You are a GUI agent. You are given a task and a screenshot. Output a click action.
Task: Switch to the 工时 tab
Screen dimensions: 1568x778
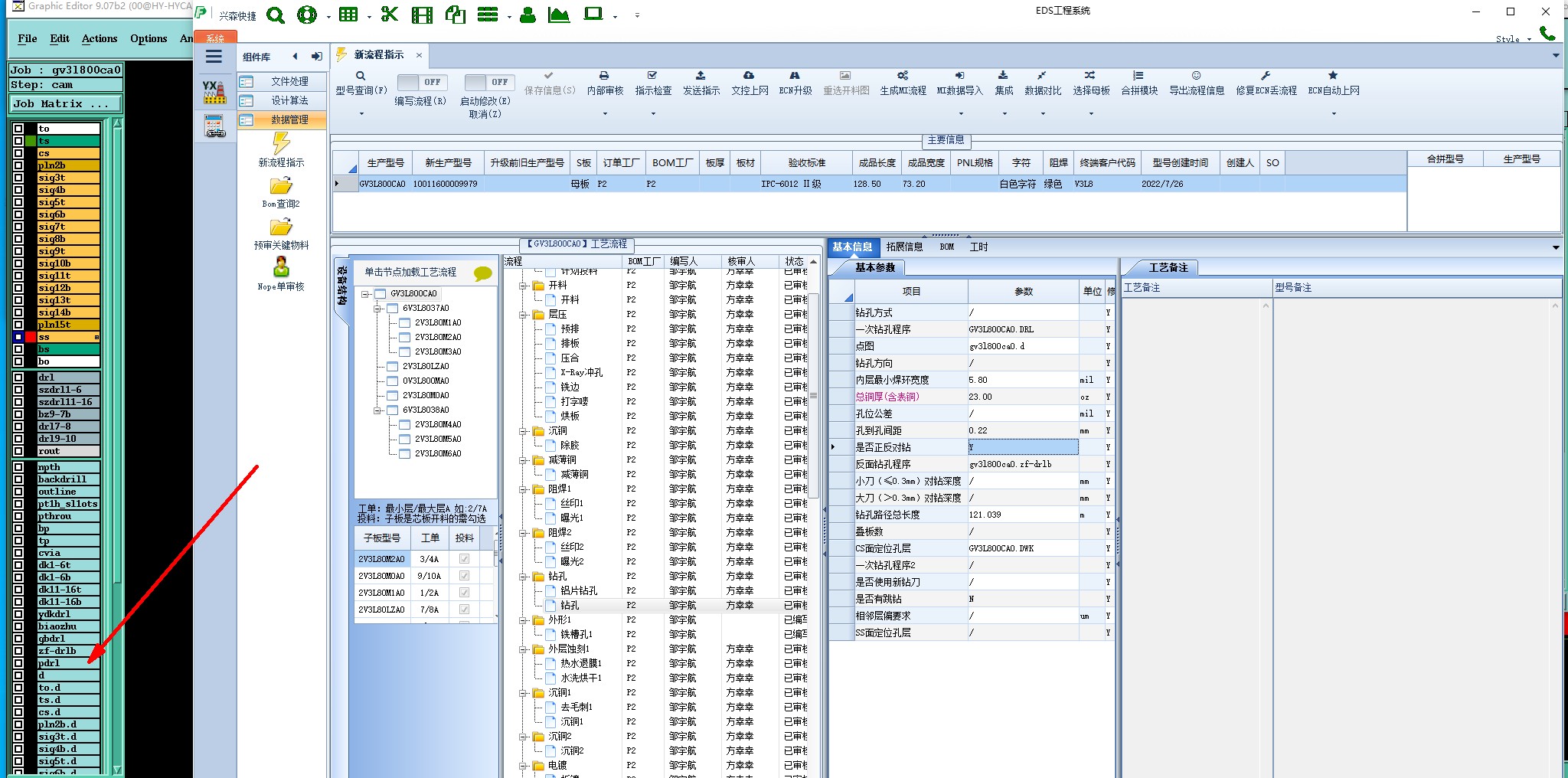(x=978, y=247)
